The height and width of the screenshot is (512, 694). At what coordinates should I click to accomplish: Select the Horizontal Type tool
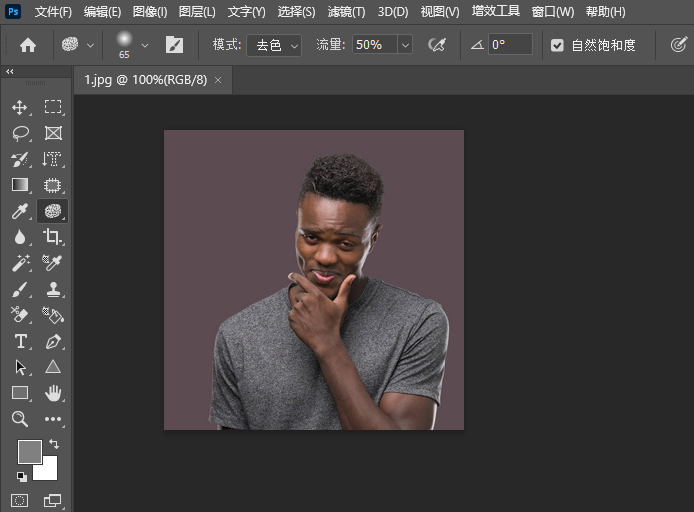click(20, 341)
